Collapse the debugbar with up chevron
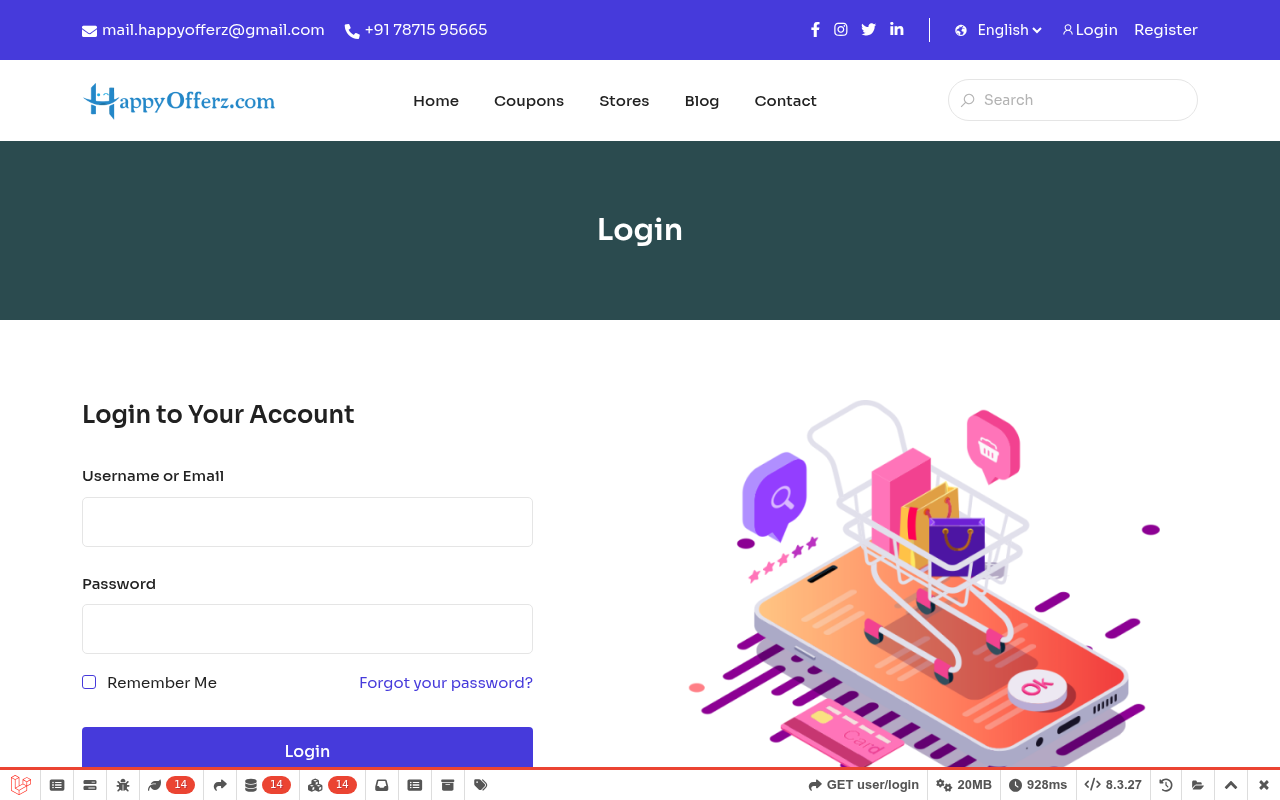The width and height of the screenshot is (1280, 800). coord(1231,785)
